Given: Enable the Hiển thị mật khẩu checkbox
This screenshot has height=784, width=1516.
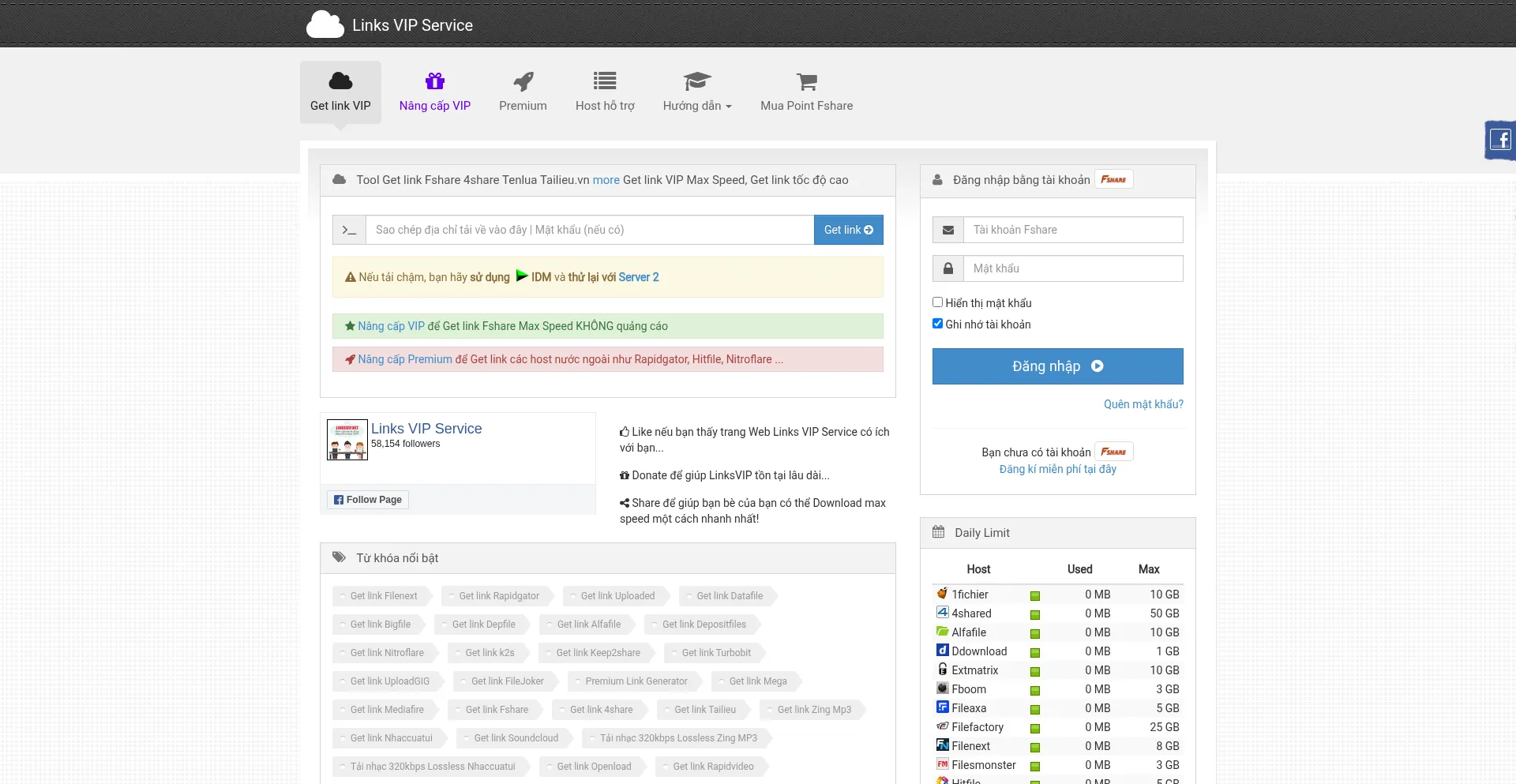Looking at the screenshot, I should (x=938, y=302).
